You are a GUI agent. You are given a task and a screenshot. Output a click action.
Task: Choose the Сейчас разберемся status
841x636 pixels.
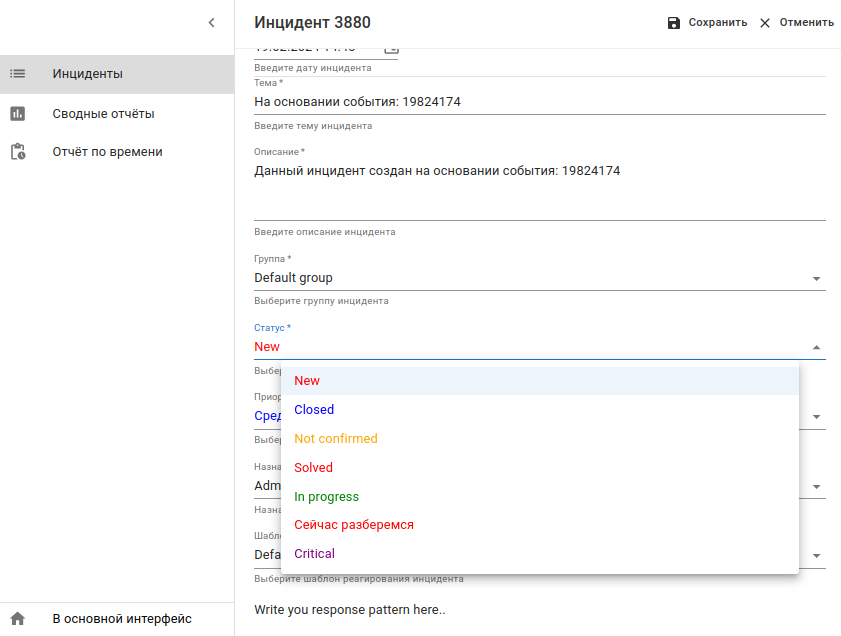click(354, 525)
